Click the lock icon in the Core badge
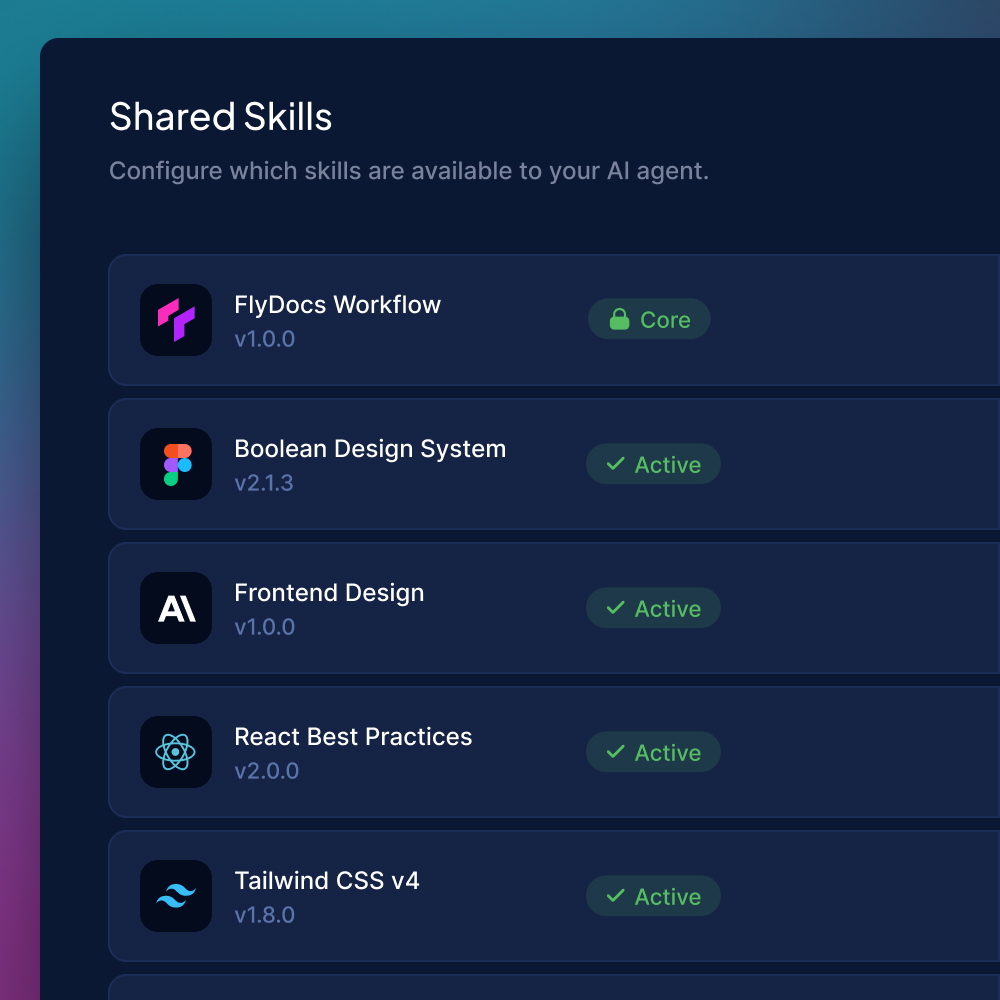The width and height of the screenshot is (1000, 1000). click(x=619, y=319)
